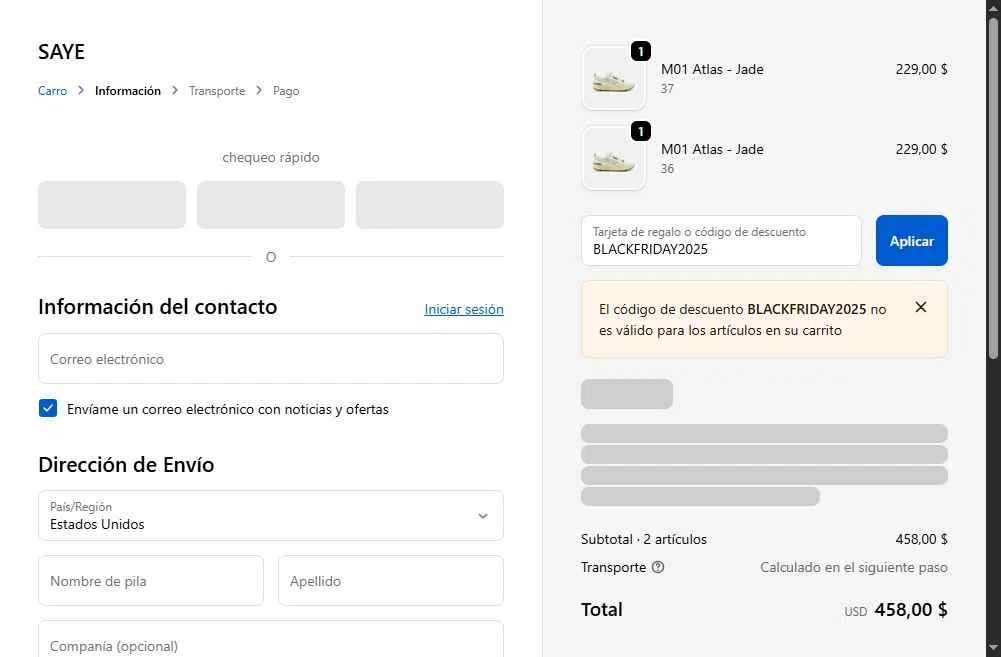Click the SAYE store logo
The image size is (1001, 657).
point(61,52)
